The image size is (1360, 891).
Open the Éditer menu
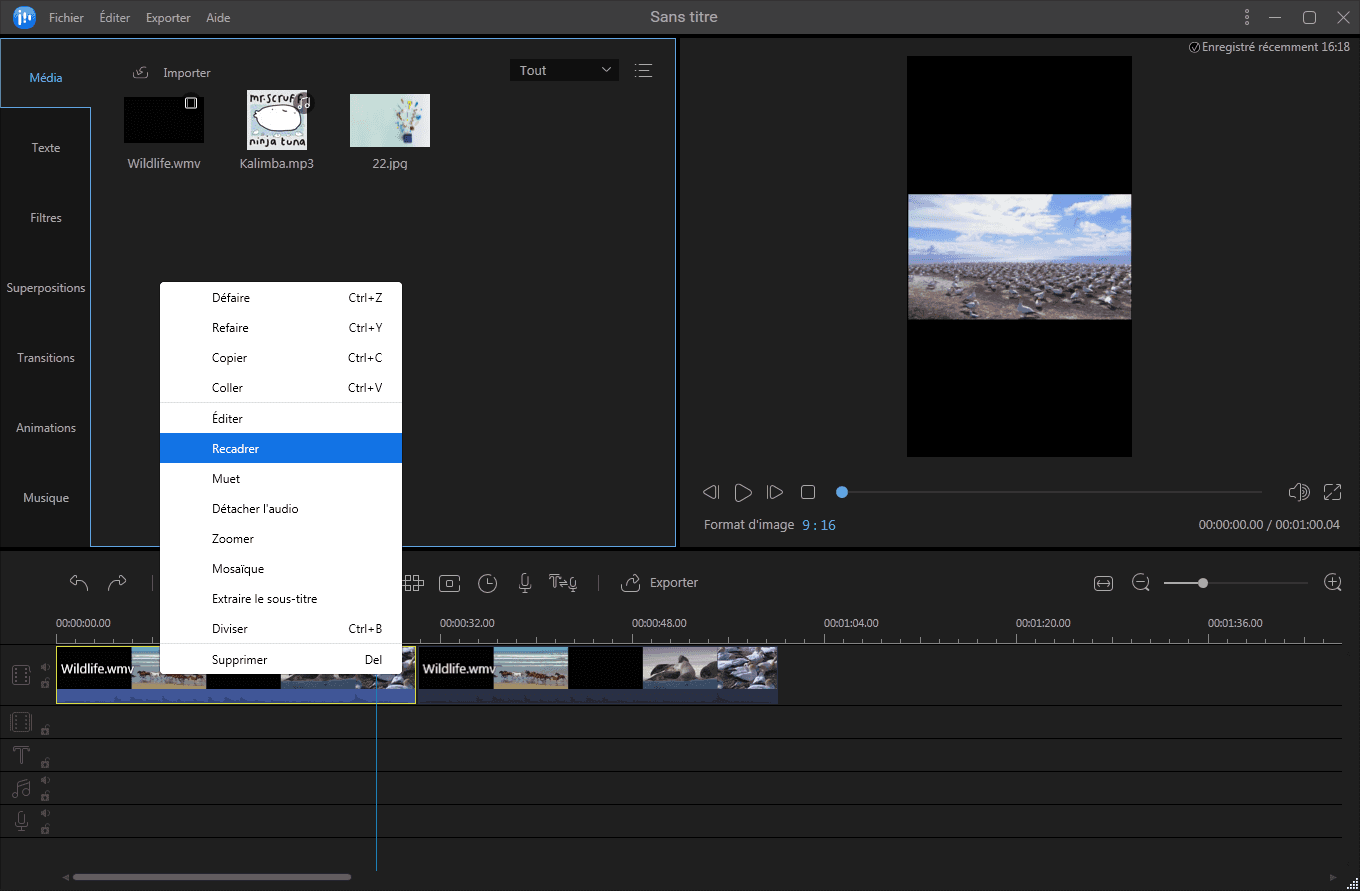(x=115, y=18)
